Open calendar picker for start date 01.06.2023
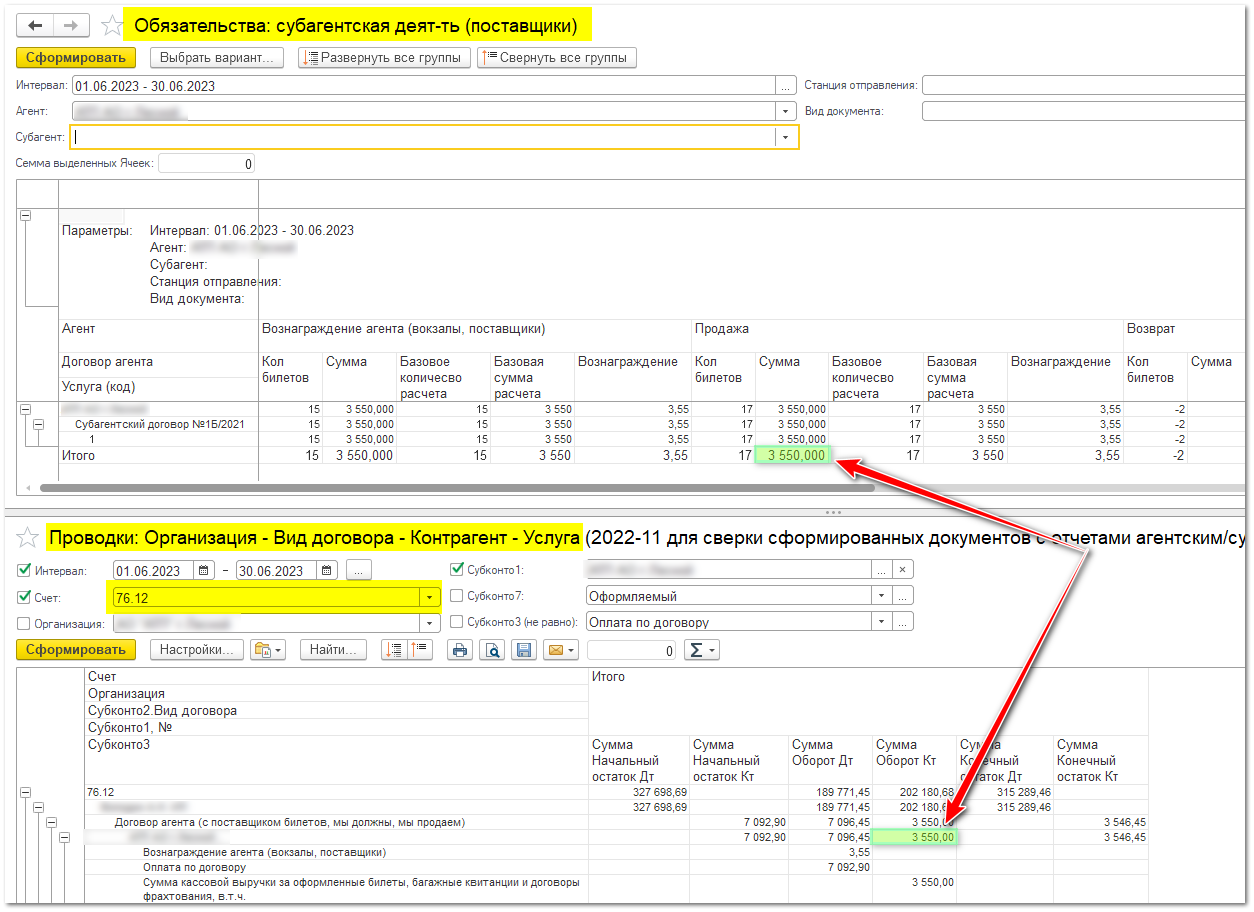The image size is (1254, 912). [204, 571]
